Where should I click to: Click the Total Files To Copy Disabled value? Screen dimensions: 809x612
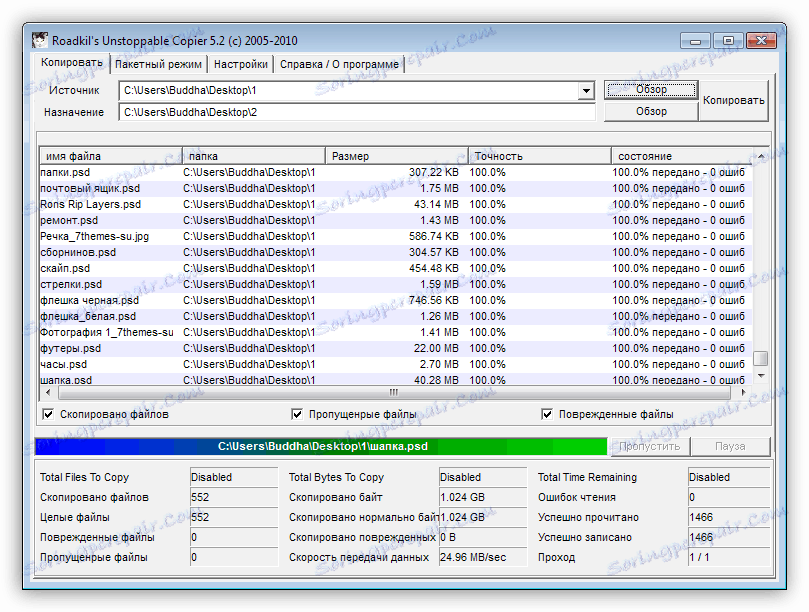tap(234, 477)
